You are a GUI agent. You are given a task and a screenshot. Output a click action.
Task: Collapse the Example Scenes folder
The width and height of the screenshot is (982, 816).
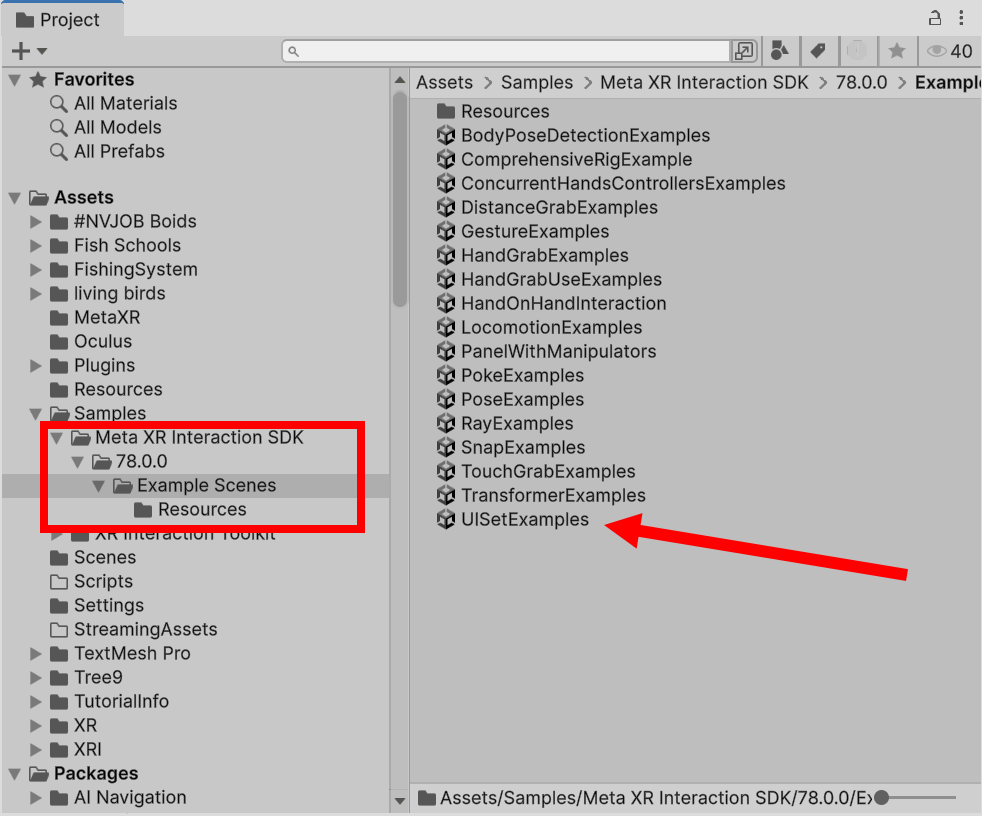point(98,486)
